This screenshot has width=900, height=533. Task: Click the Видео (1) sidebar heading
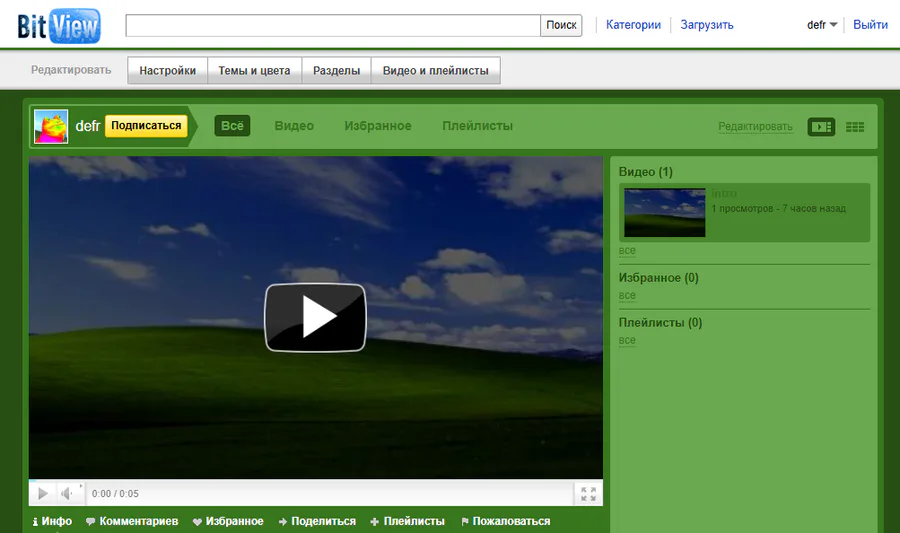[x=646, y=172]
